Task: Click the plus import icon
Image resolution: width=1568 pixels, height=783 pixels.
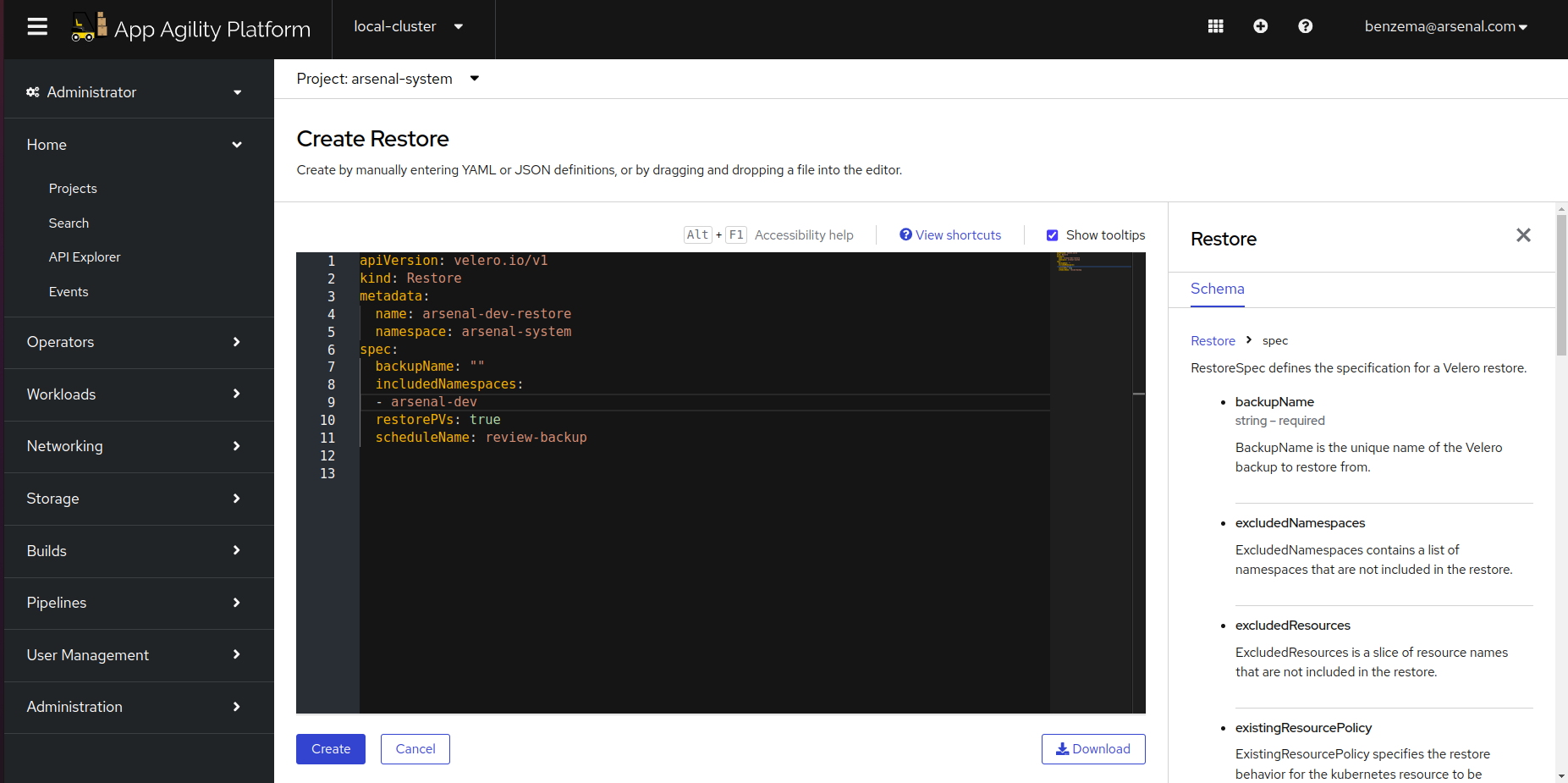Action: (x=1260, y=26)
